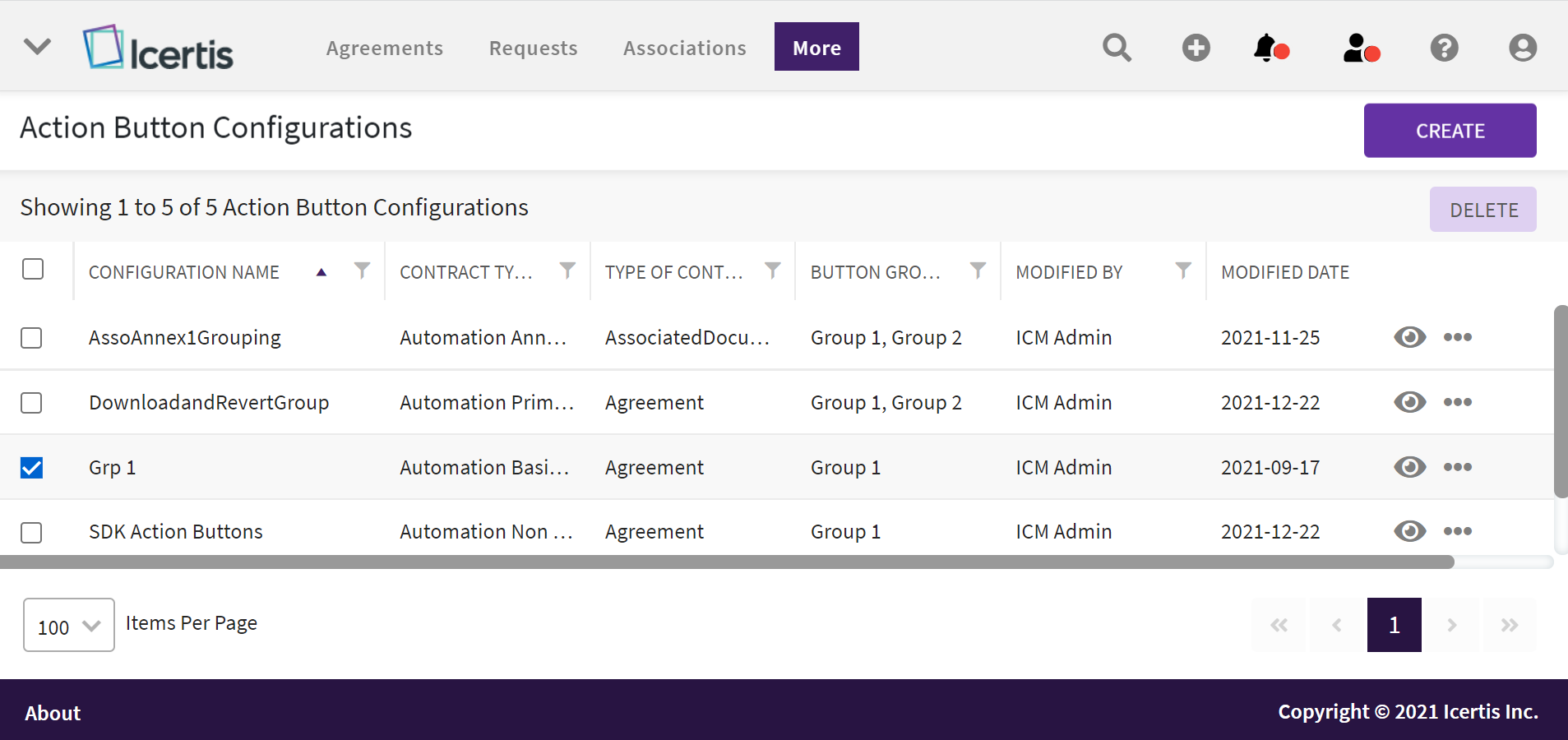The height and width of the screenshot is (740, 1568).
Task: Expand the chevron left of Icertis logo
Action: point(37,46)
